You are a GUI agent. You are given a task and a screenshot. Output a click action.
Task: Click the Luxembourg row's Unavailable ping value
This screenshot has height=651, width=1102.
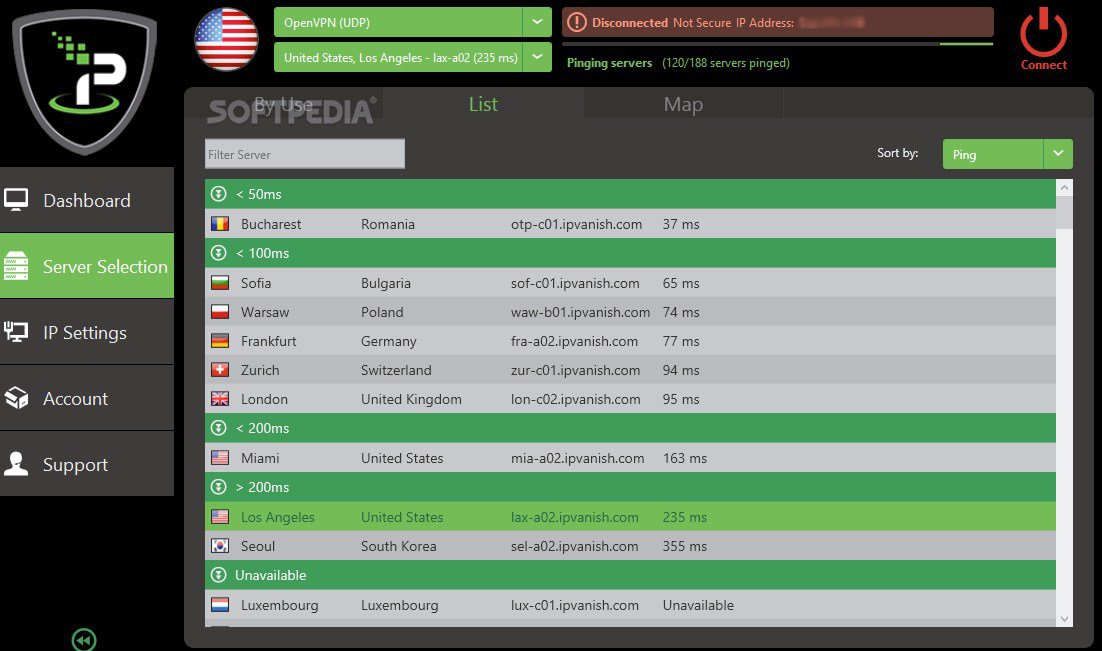point(697,605)
